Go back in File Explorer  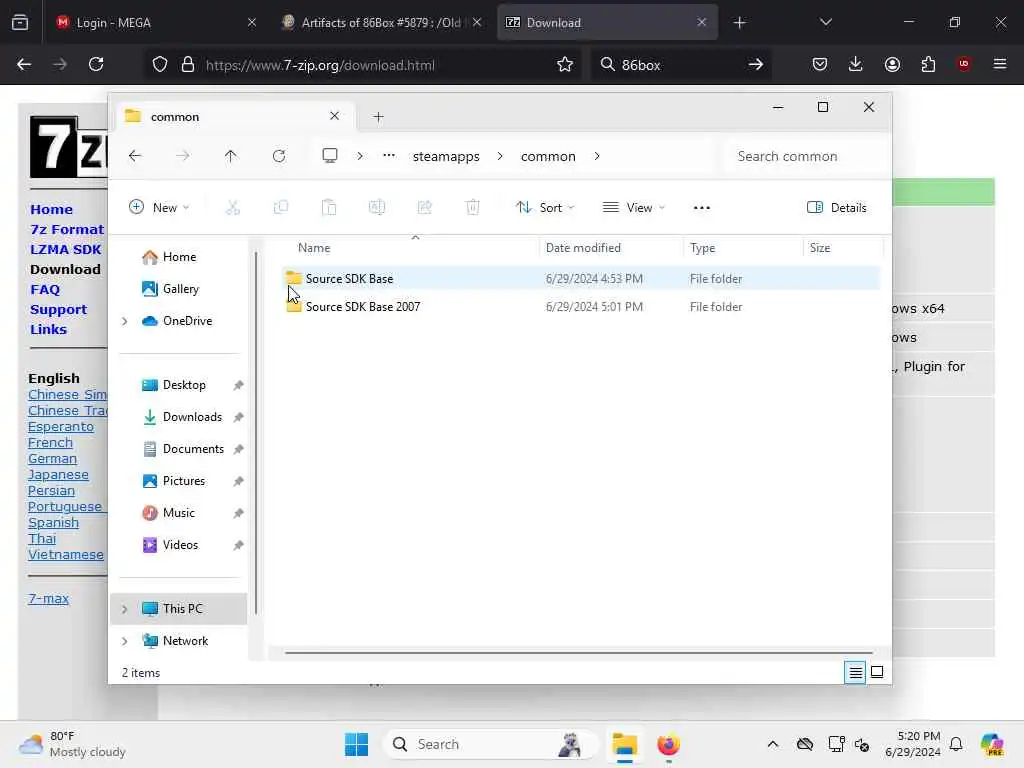(x=135, y=156)
